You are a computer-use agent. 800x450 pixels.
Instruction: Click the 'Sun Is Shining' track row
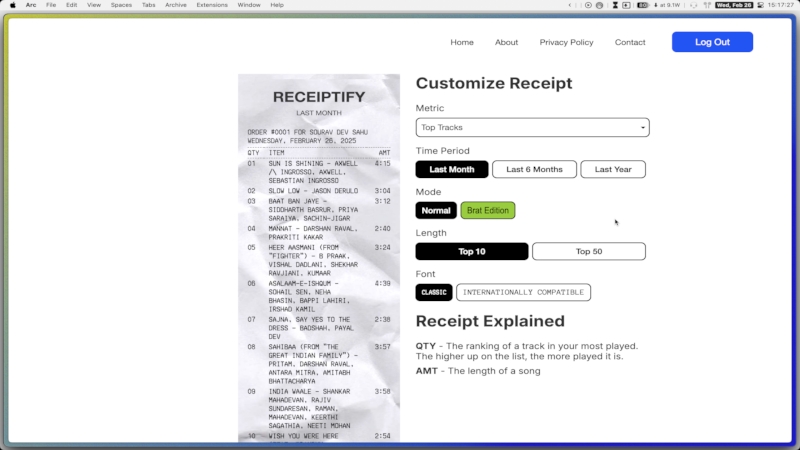point(319,172)
